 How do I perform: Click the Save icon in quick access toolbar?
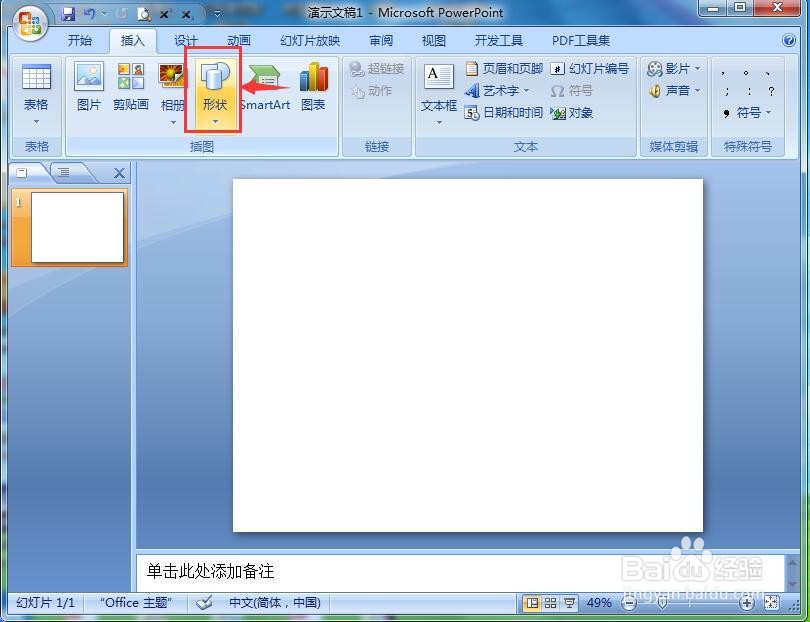coord(68,14)
